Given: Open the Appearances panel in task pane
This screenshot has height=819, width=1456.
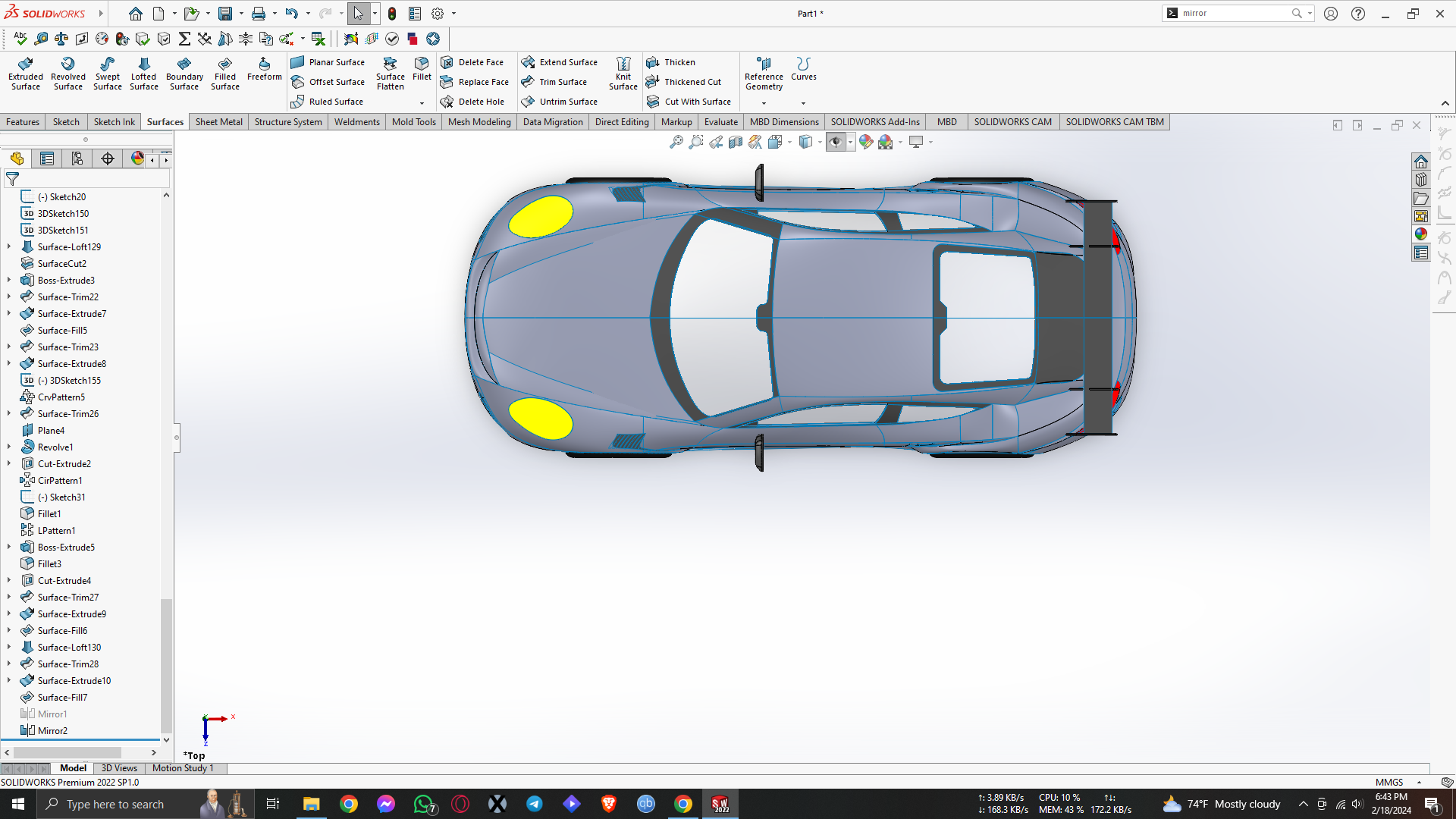Looking at the screenshot, I should pyautogui.click(x=1421, y=234).
